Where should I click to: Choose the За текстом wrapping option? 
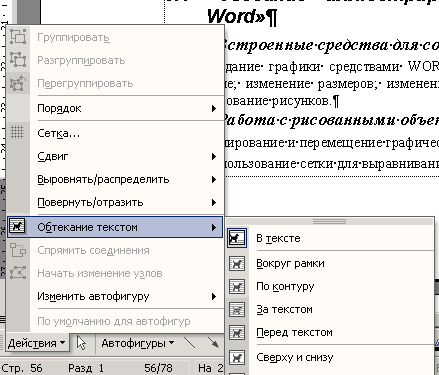330,309
